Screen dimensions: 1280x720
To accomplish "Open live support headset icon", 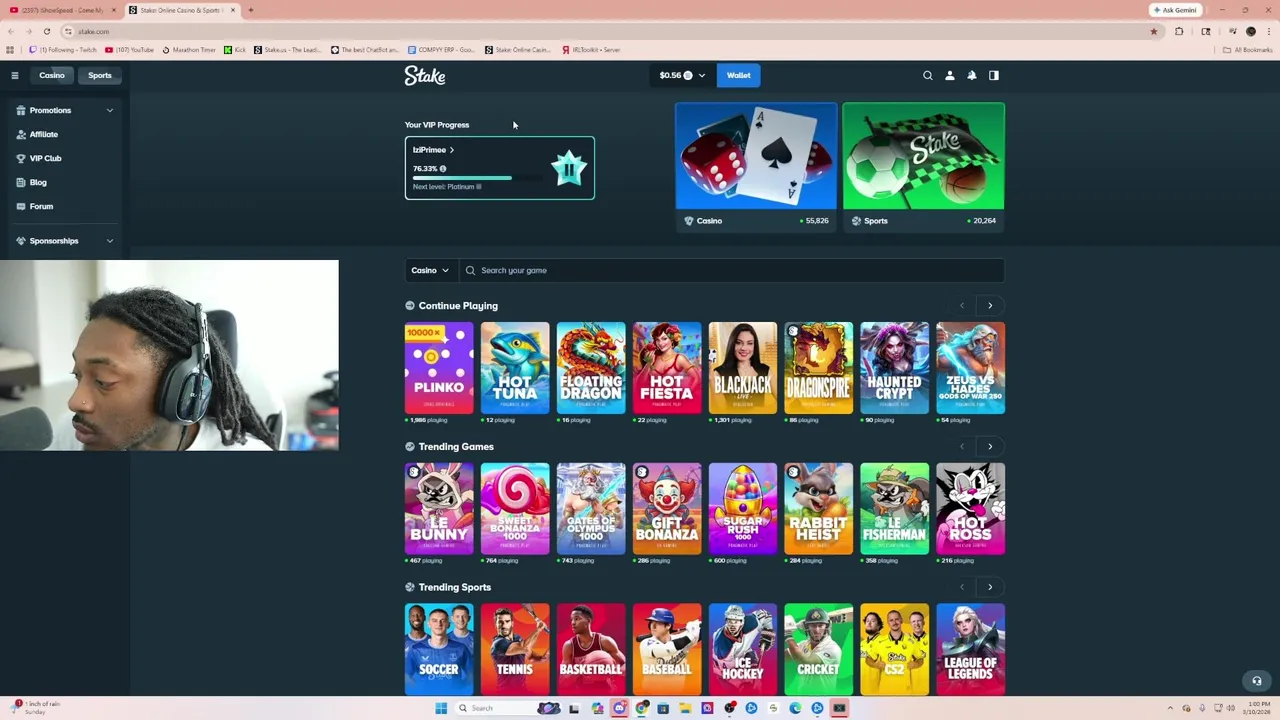I will coord(1257,681).
